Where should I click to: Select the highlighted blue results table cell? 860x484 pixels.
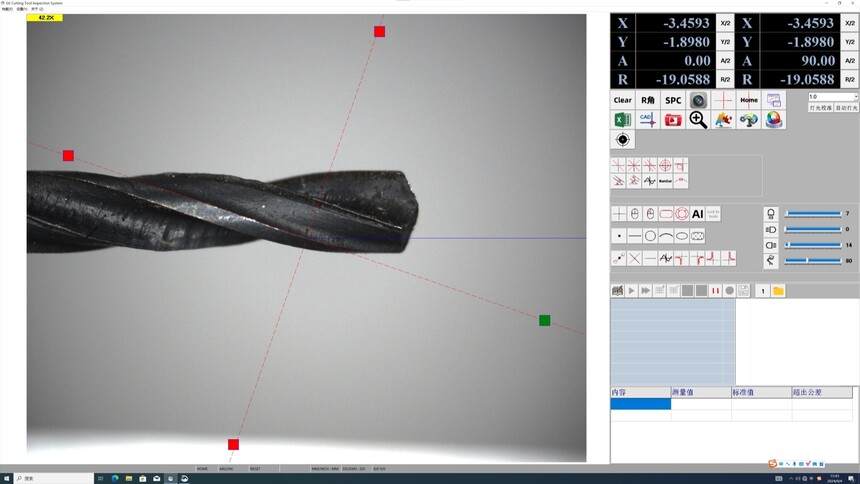pyautogui.click(x=641, y=404)
